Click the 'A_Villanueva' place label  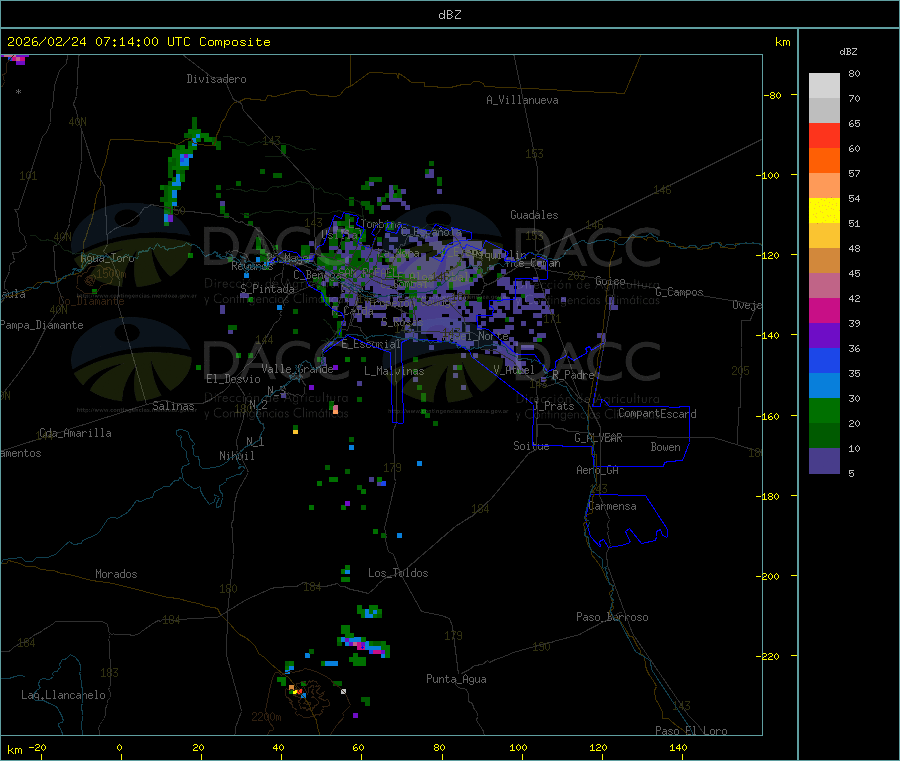pyautogui.click(x=522, y=100)
